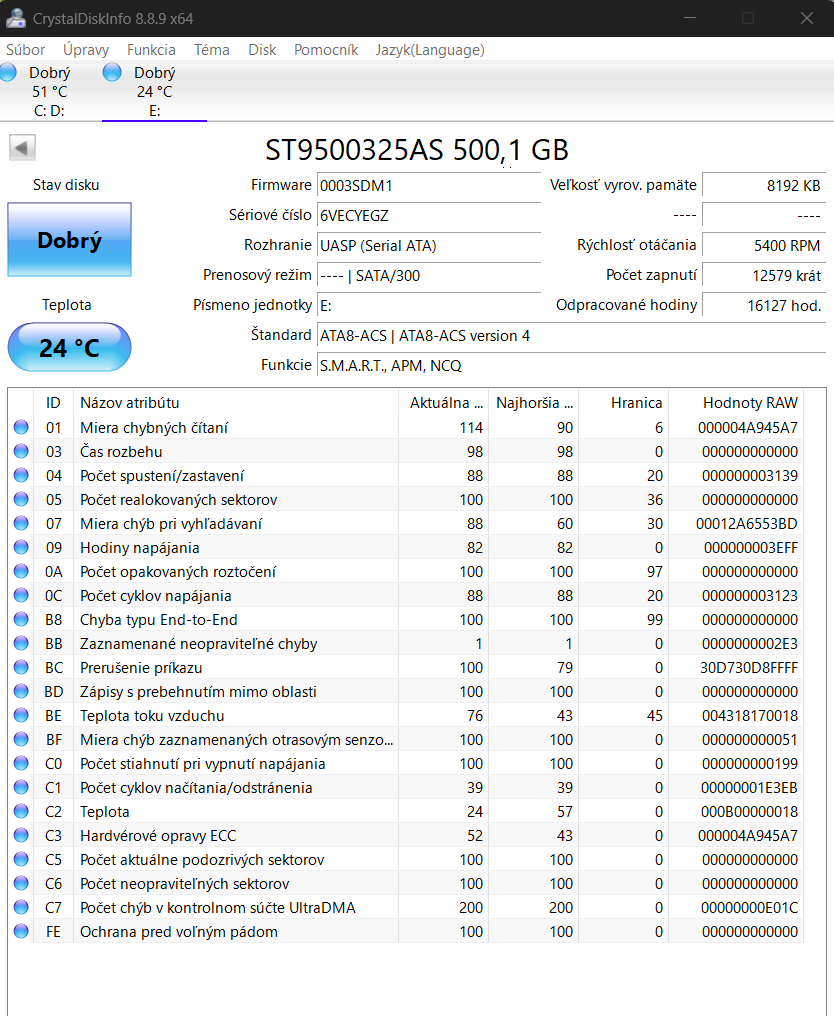Click the blue status icon beside attribute 01
834x1016 pixels.
(x=24, y=427)
